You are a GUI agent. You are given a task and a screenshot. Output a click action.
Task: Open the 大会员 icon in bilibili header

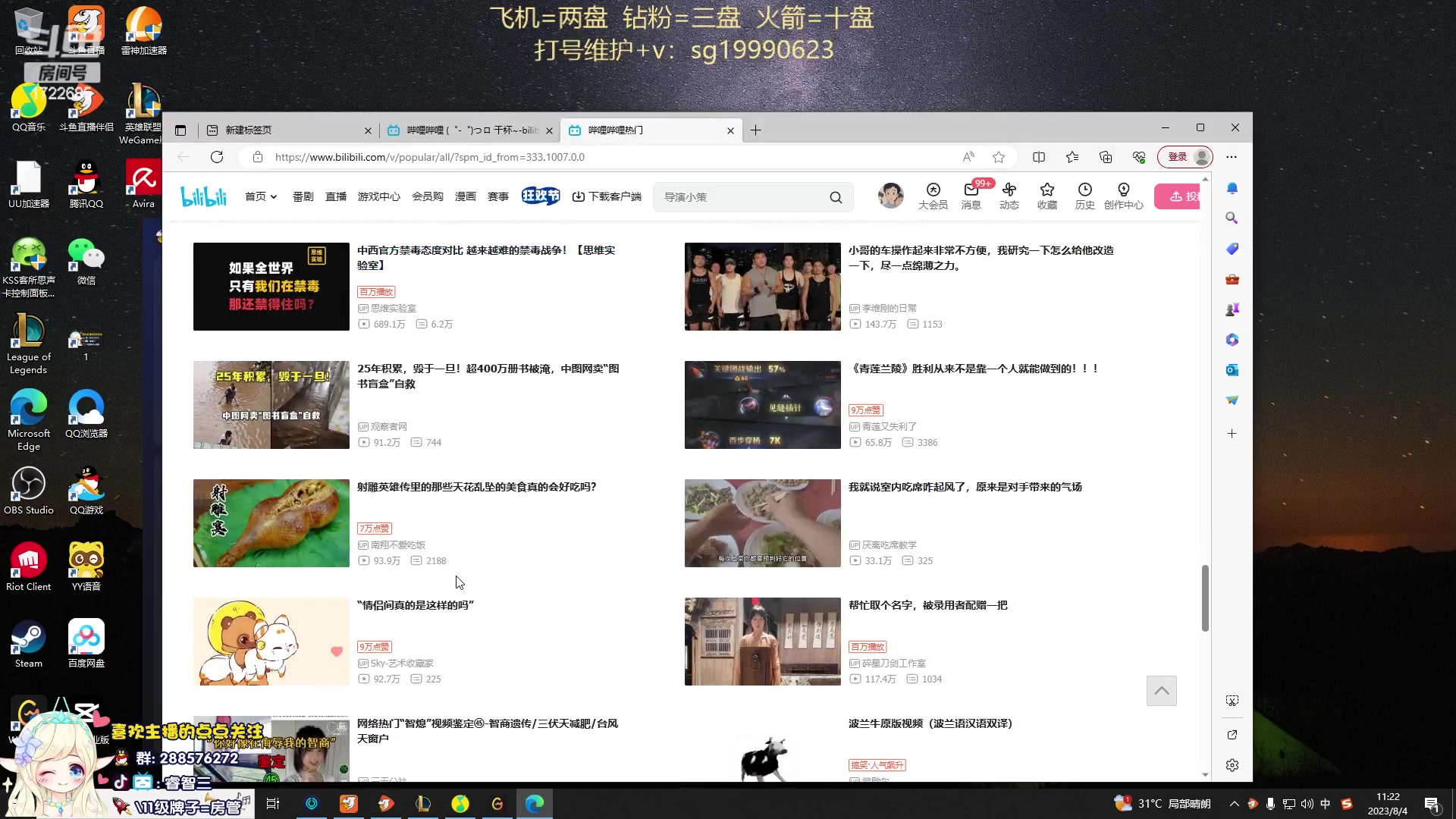933,196
